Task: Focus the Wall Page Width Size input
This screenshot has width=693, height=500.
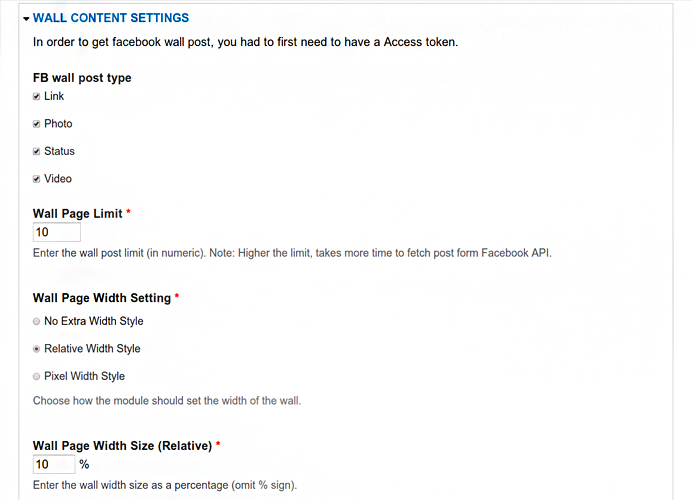Action: [x=54, y=464]
